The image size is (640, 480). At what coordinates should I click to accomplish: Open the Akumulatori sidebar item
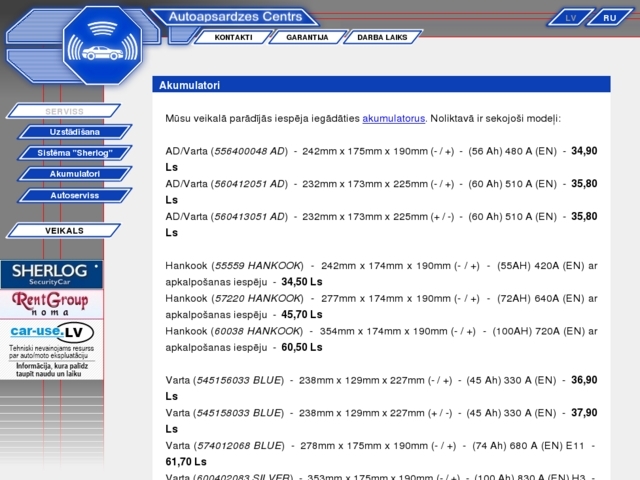click(x=75, y=174)
